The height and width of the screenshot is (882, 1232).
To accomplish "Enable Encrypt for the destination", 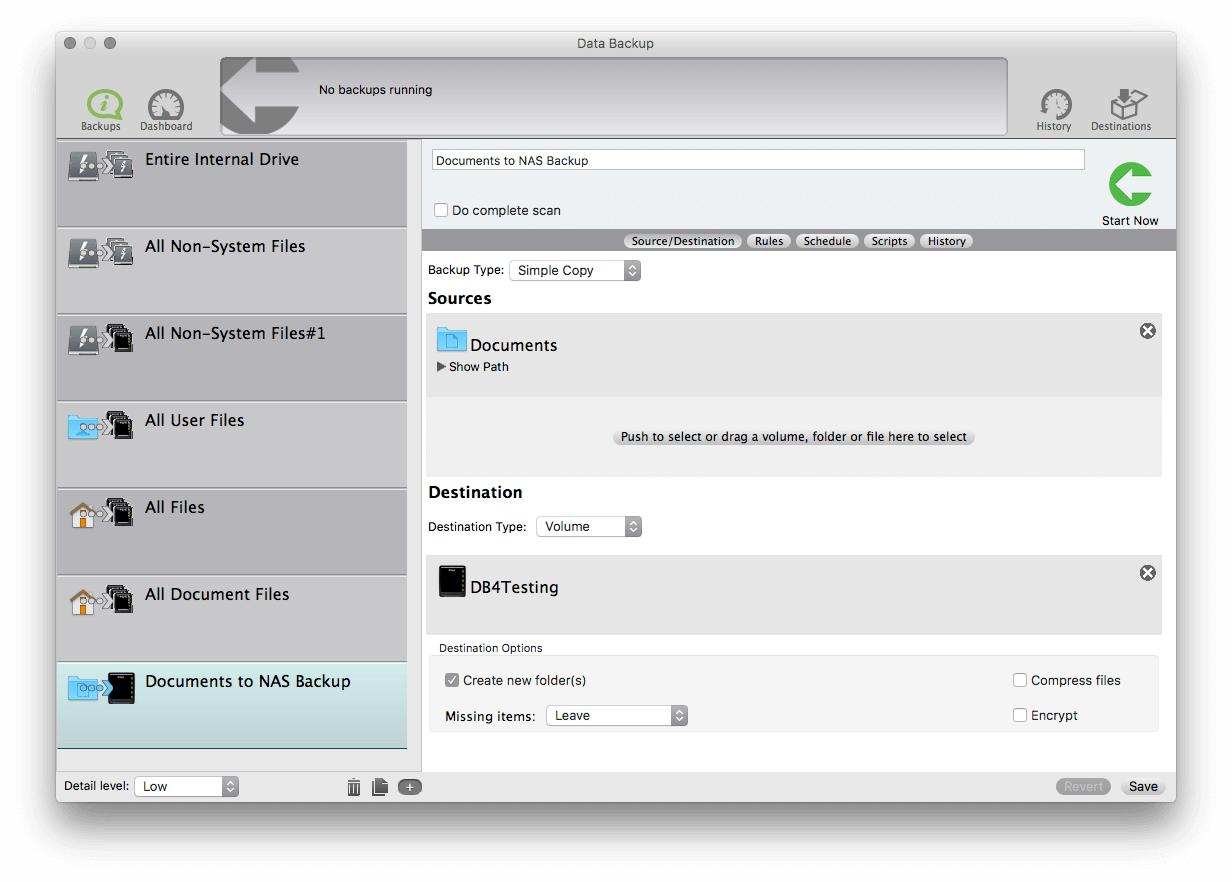I will (x=1020, y=715).
